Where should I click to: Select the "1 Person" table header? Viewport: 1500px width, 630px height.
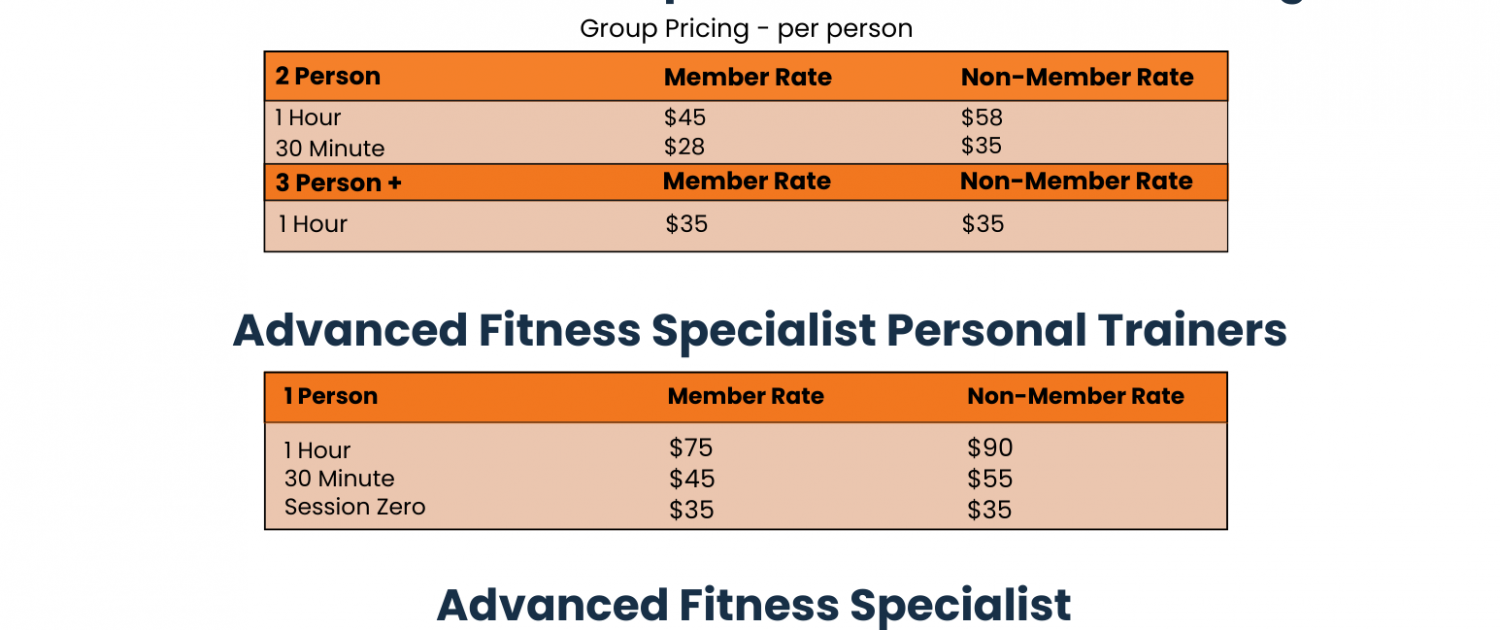(x=330, y=397)
